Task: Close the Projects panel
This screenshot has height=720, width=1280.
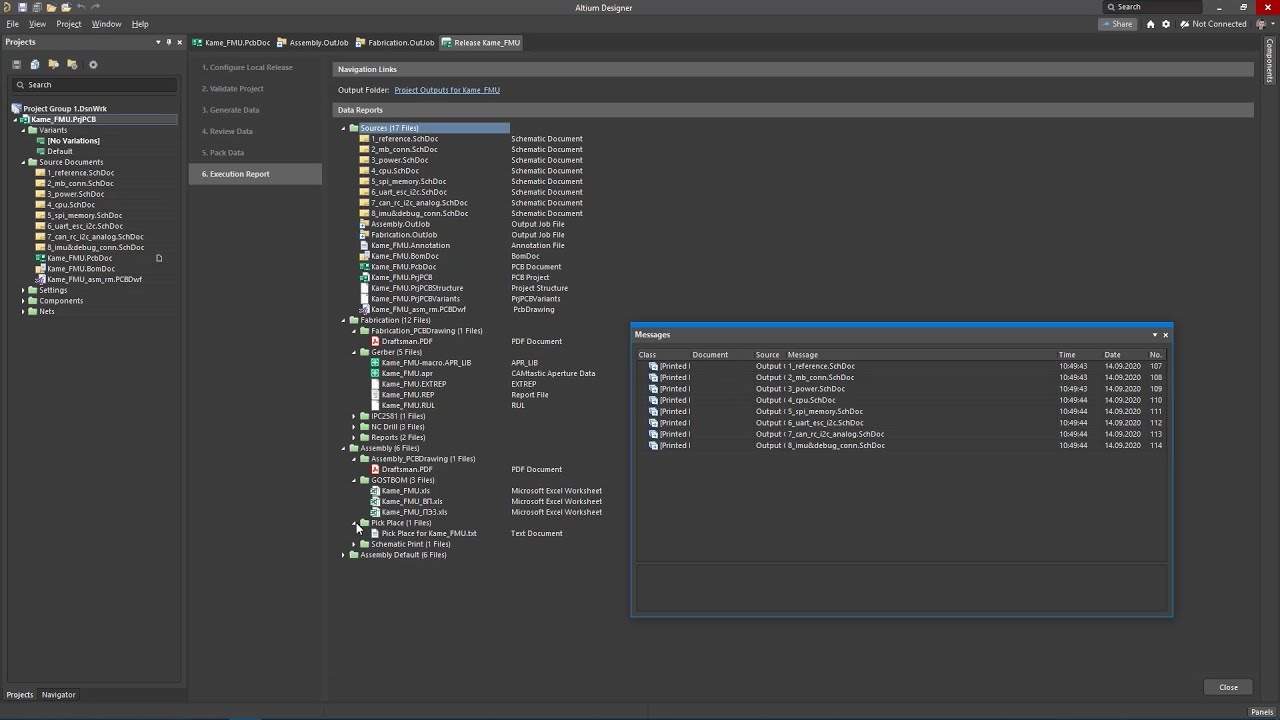Action: click(180, 42)
